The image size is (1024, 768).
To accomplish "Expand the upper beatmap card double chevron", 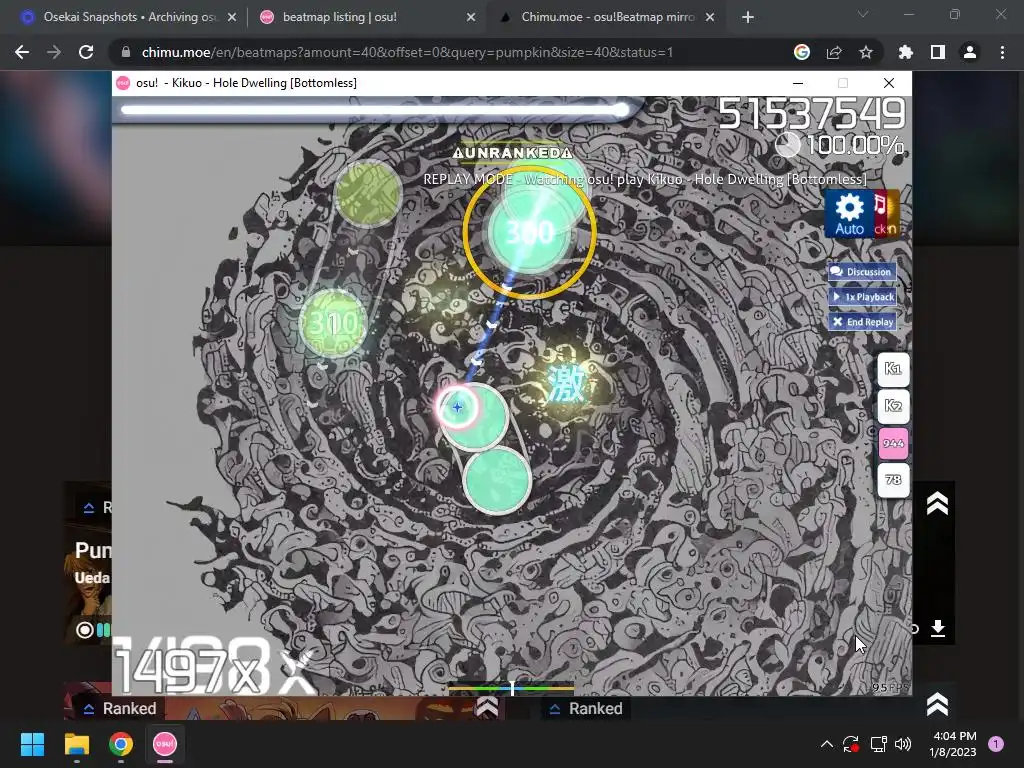I will [937, 504].
